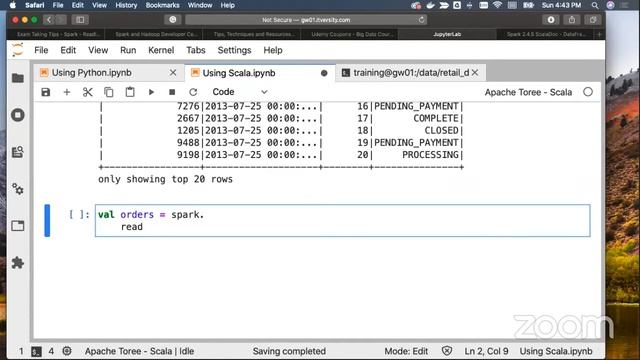Open Safari downloads button
Image resolution: width=640 pixels, height=360 pixels.
click(x=551, y=20)
